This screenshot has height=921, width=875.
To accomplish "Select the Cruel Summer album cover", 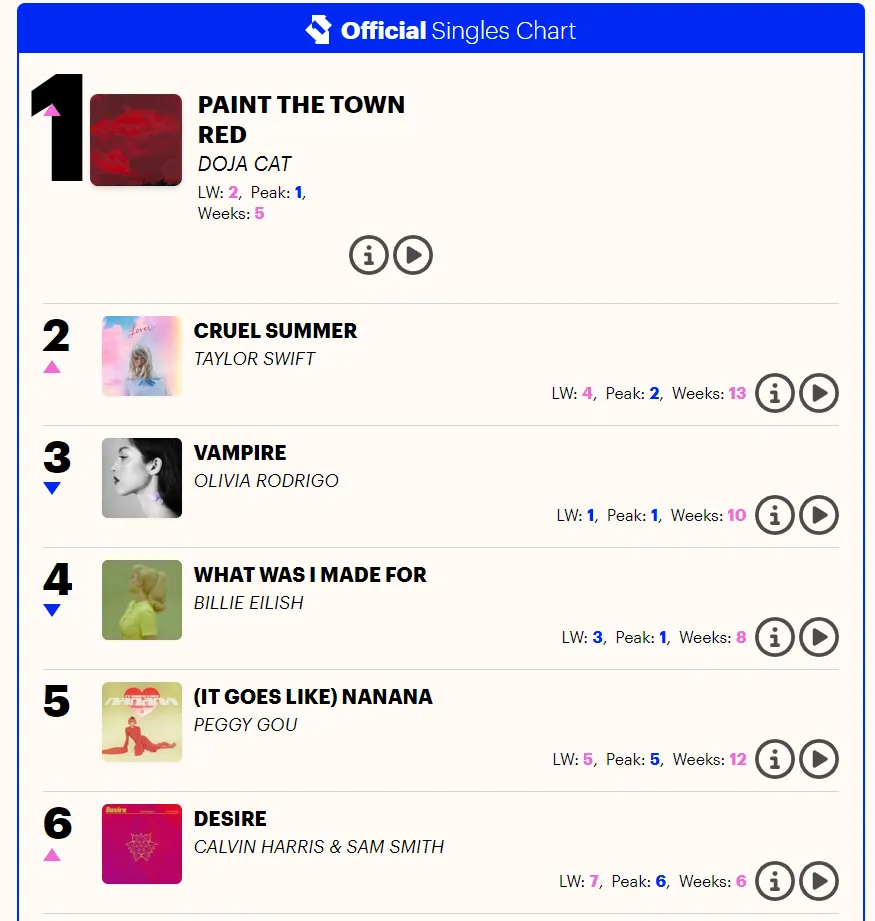I will (142, 356).
